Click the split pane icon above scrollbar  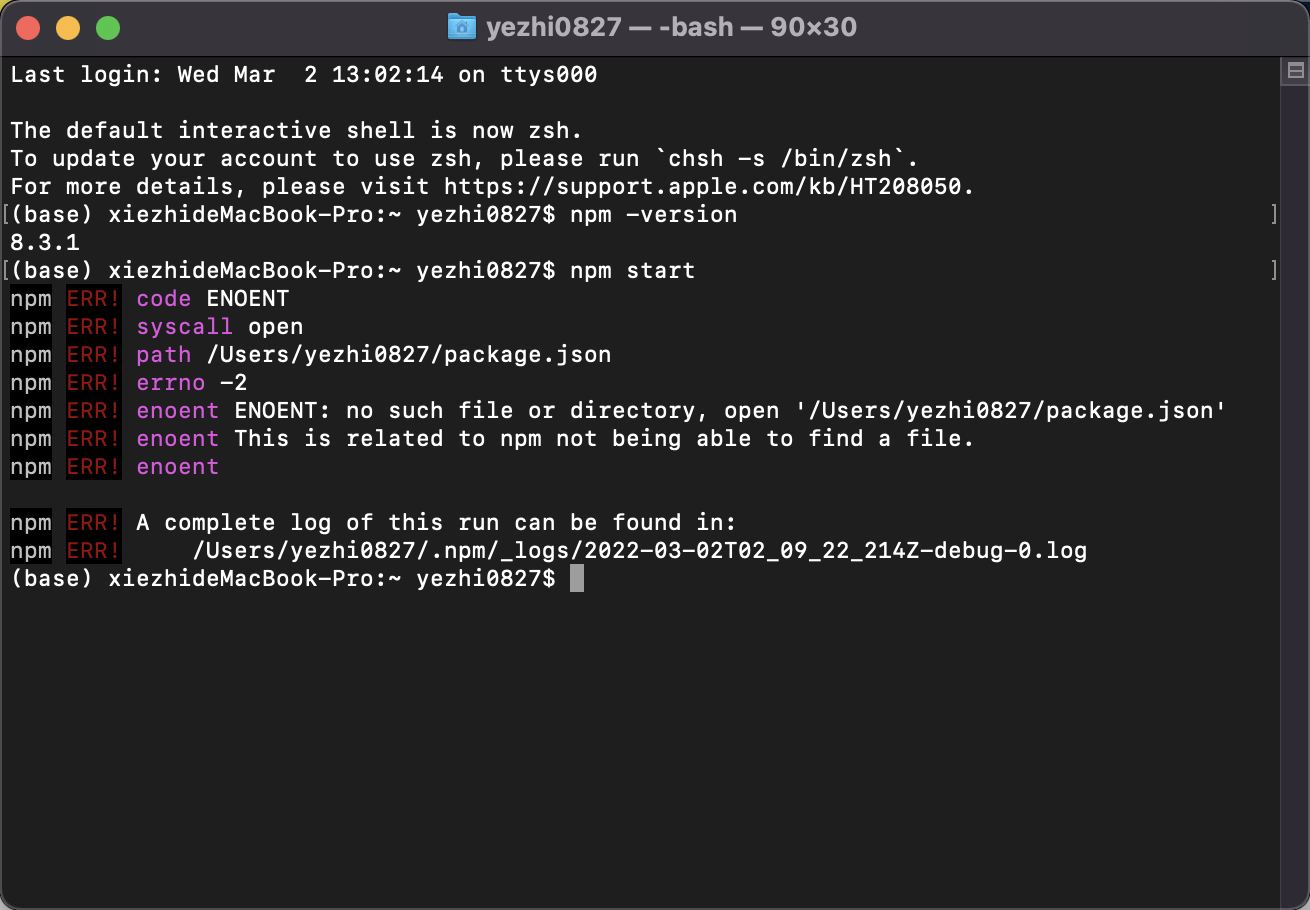1295,70
